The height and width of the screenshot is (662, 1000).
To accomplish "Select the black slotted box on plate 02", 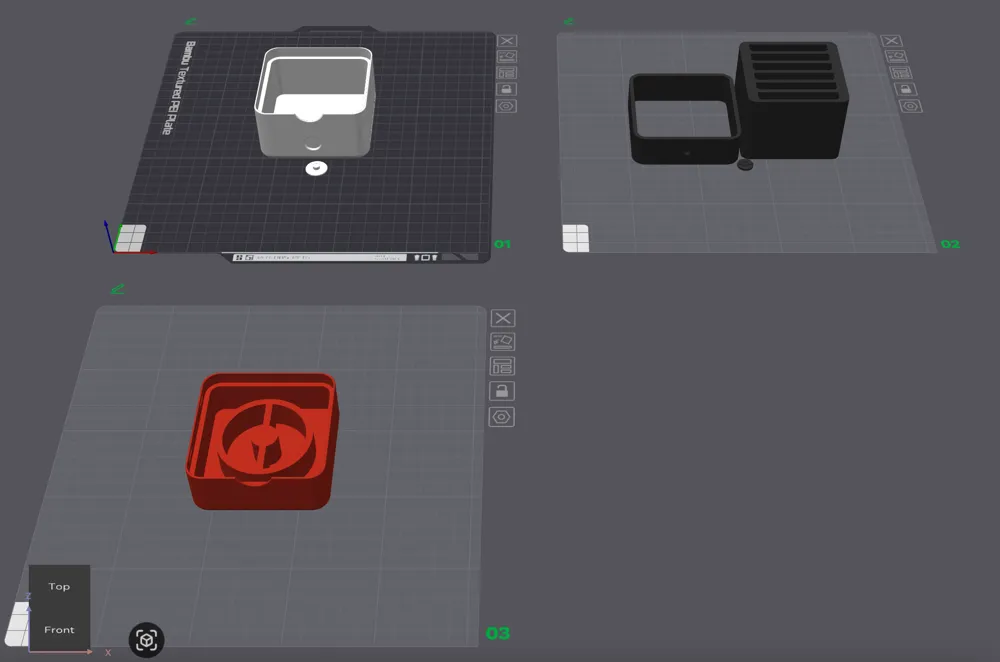I will [793, 101].
